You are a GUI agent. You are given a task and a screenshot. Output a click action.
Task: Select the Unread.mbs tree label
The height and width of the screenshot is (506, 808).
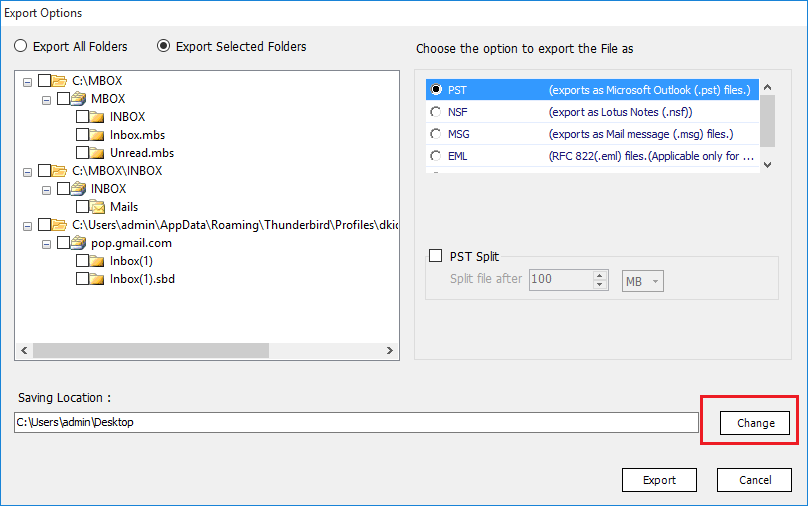point(142,153)
